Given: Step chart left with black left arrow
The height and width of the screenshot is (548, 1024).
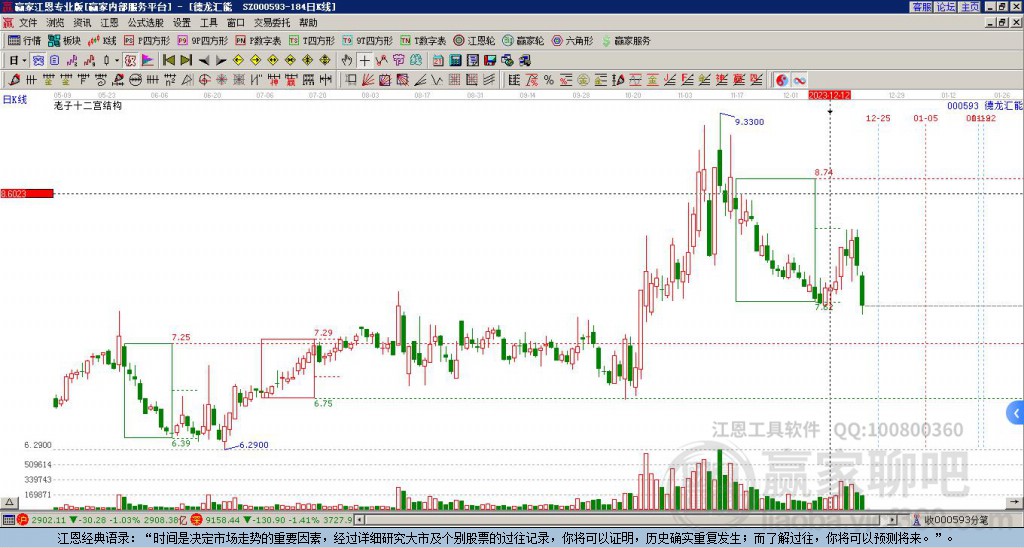Looking at the screenshot, I should click(x=204, y=61).
